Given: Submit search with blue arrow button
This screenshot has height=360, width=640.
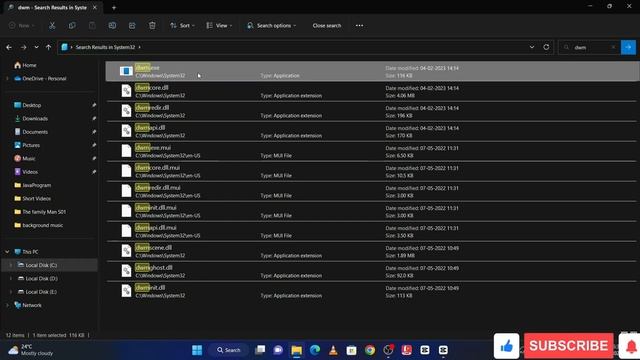Looking at the screenshot, I should tap(628, 47).
